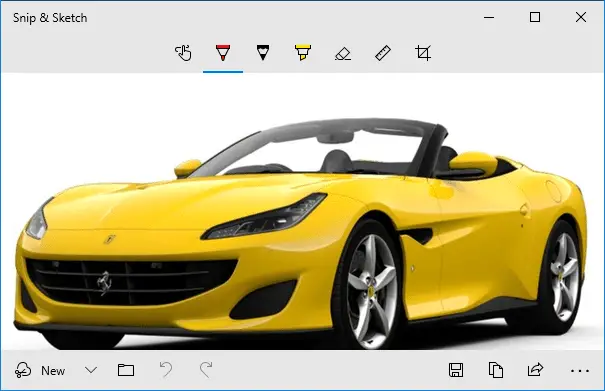Open the Ruler tool
This screenshot has height=391, width=605.
point(383,53)
